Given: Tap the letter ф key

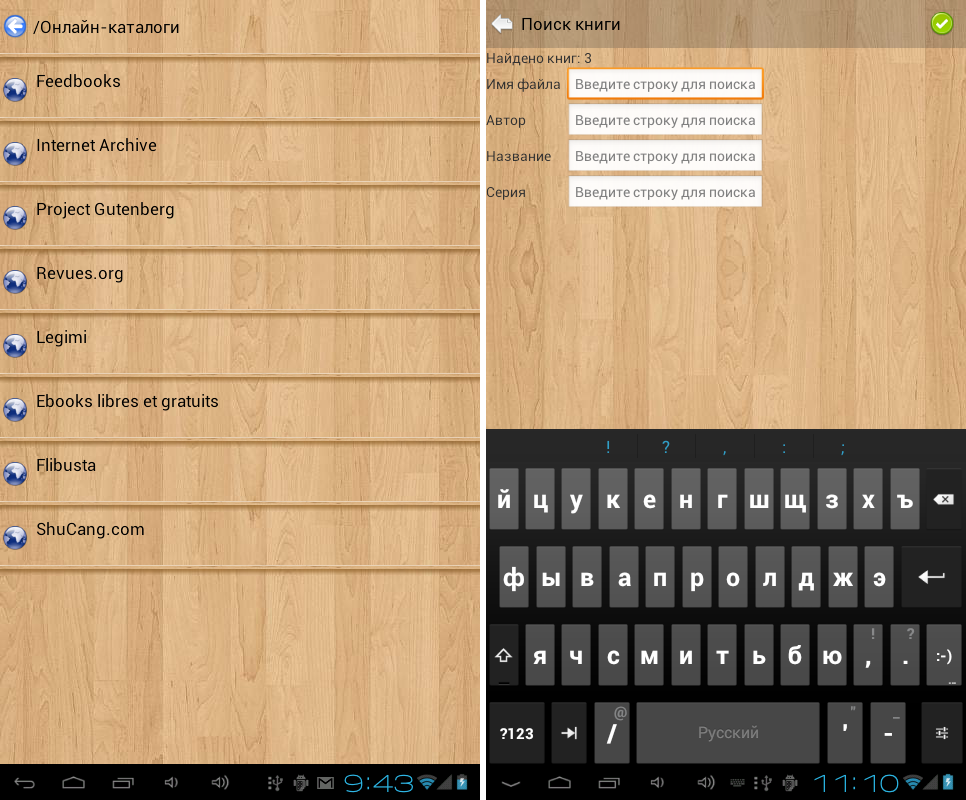Looking at the screenshot, I should click(514, 577).
